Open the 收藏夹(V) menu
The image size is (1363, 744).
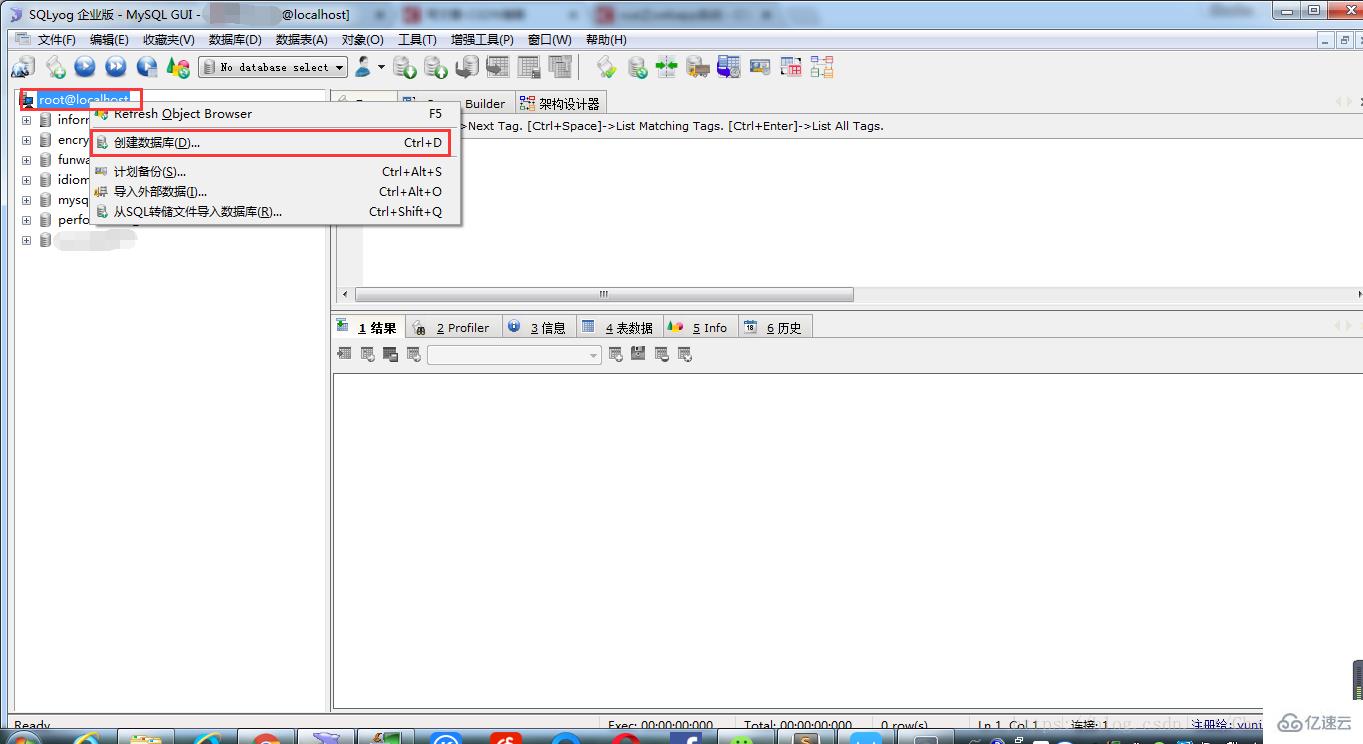click(169, 40)
